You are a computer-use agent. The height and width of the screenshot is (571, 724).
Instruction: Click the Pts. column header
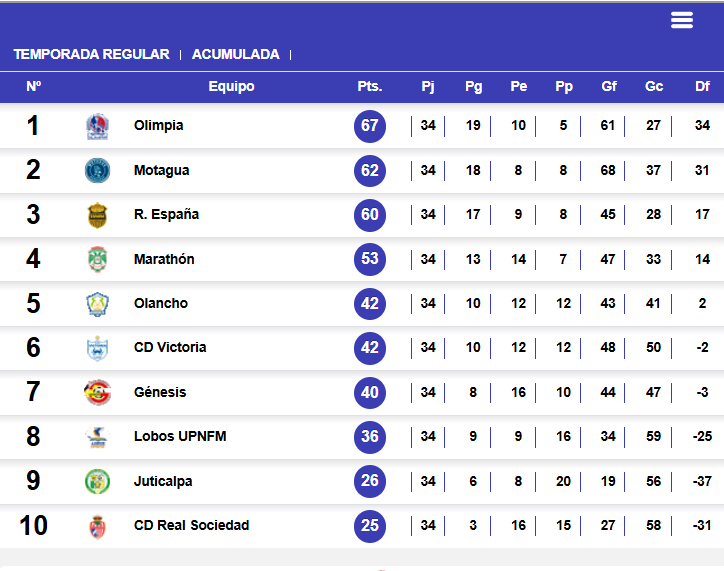point(370,86)
